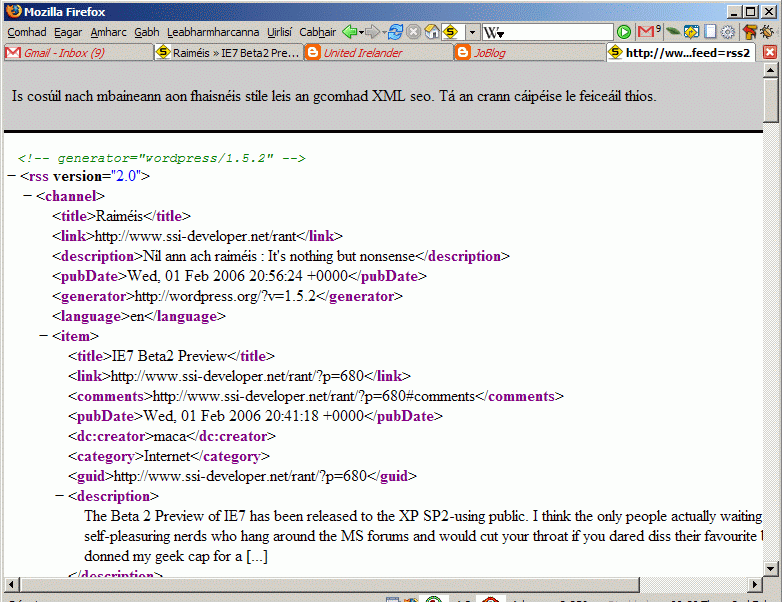Click the pubDate 'Wed, 01 Feb 2006 20:56:24'
The height and width of the screenshot is (602, 782).
click(214, 276)
